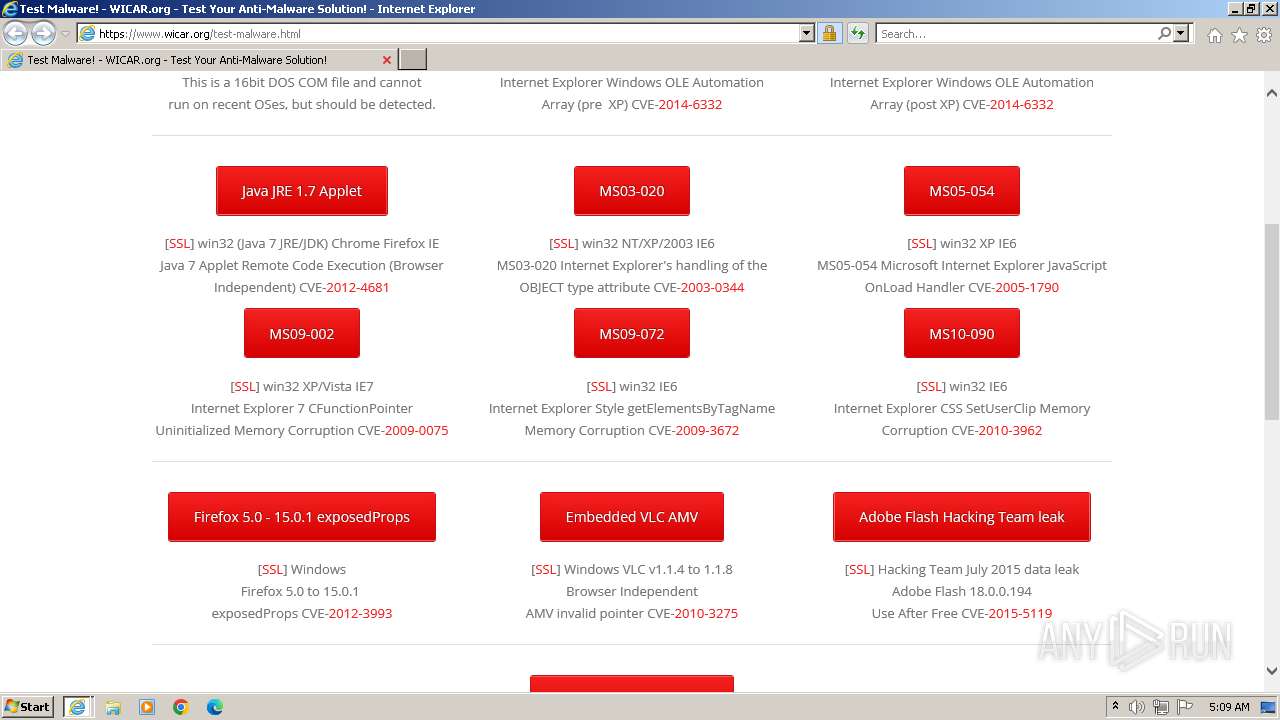Show hidden system tray icons
Screen dimensions: 1280x720
click(1116, 707)
